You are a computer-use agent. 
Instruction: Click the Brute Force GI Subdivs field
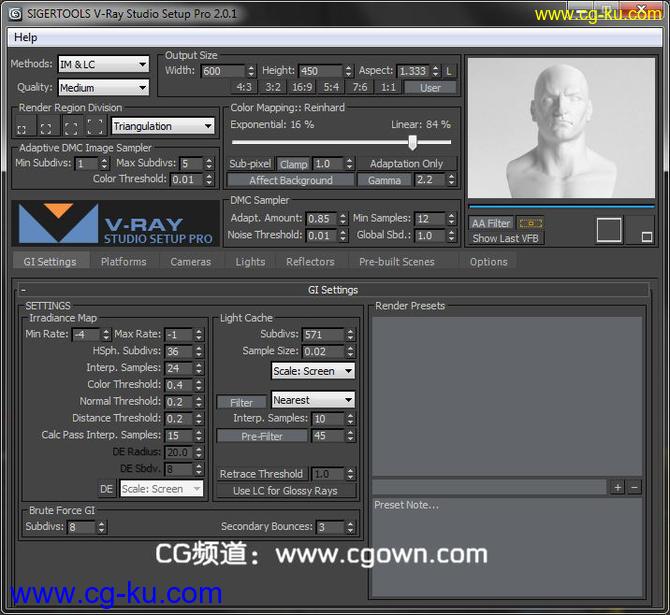point(81,527)
